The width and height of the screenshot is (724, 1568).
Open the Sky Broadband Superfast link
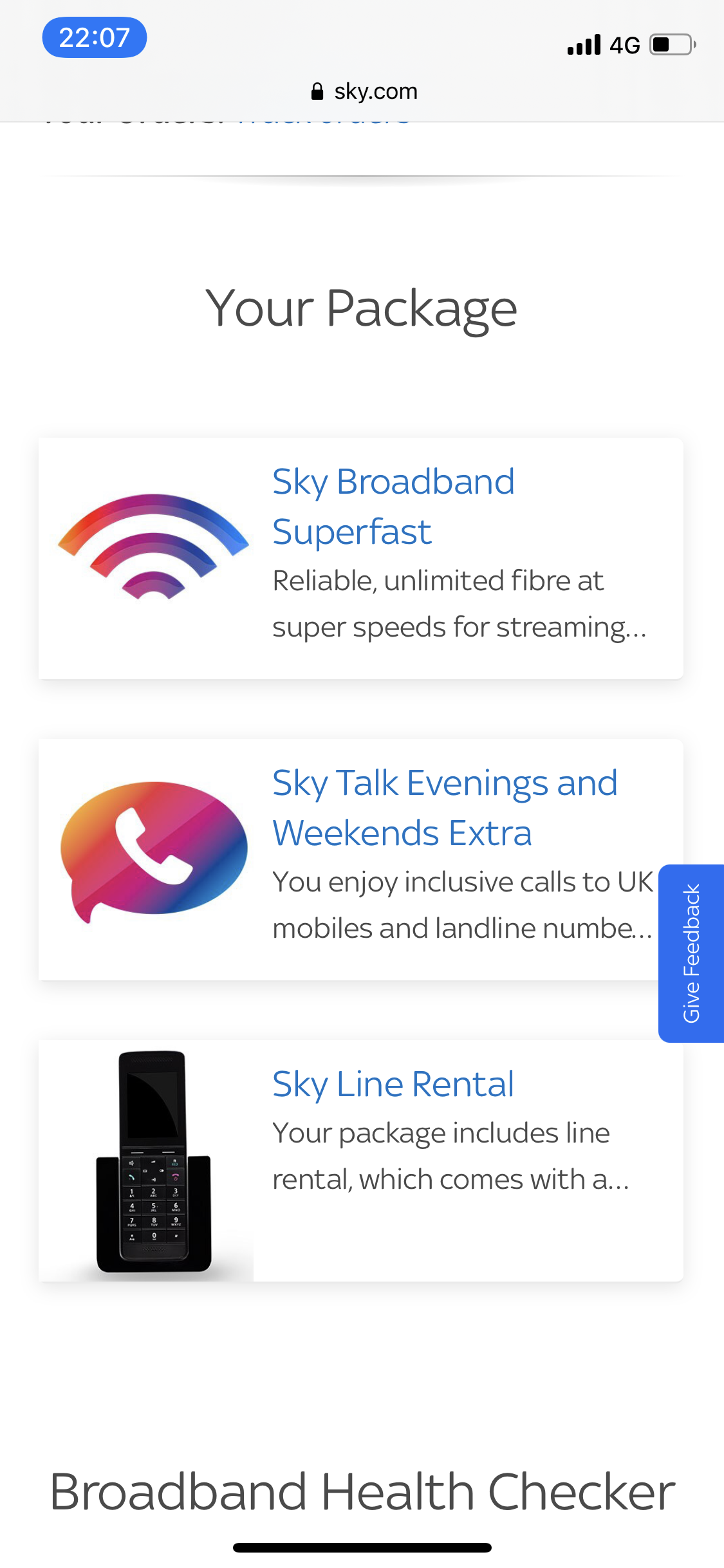tap(393, 507)
